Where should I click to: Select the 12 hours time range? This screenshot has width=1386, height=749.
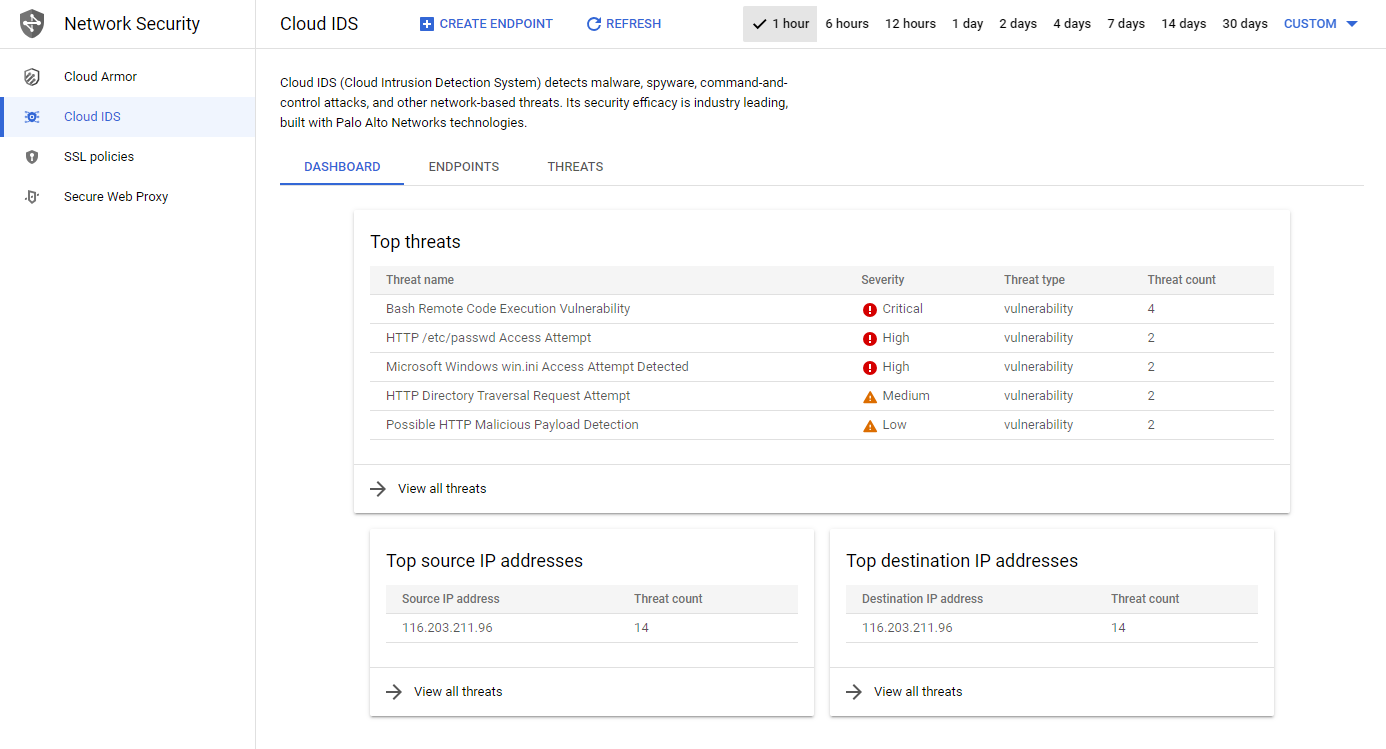pos(910,24)
